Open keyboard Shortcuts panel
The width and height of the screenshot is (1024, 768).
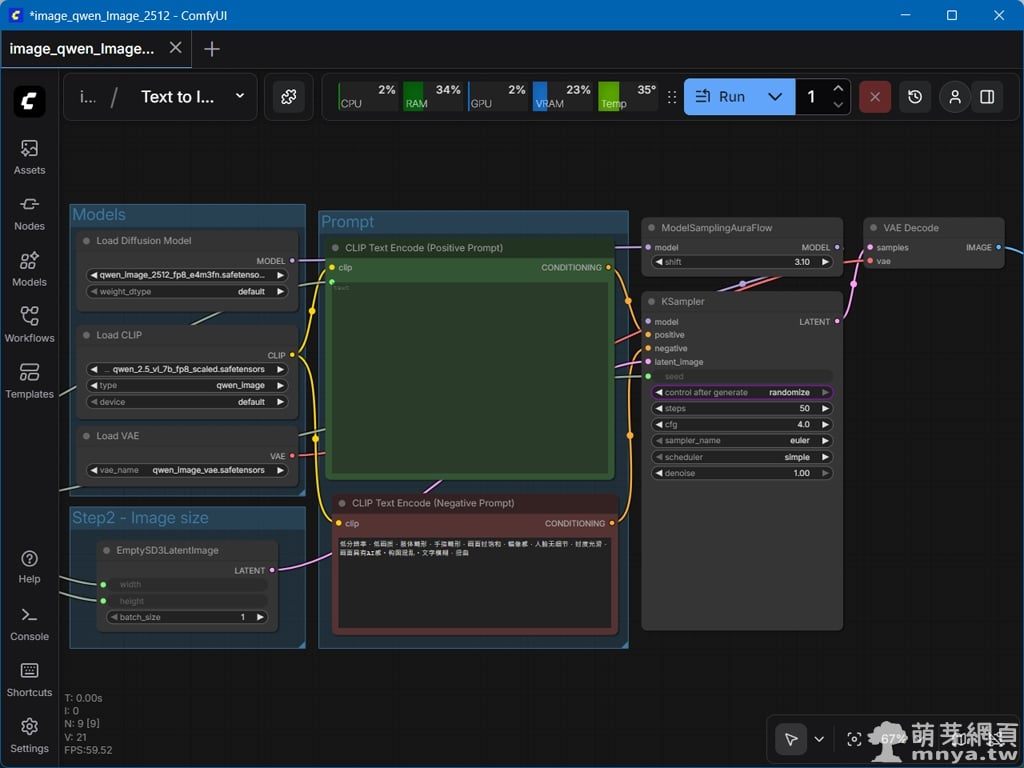[x=29, y=678]
